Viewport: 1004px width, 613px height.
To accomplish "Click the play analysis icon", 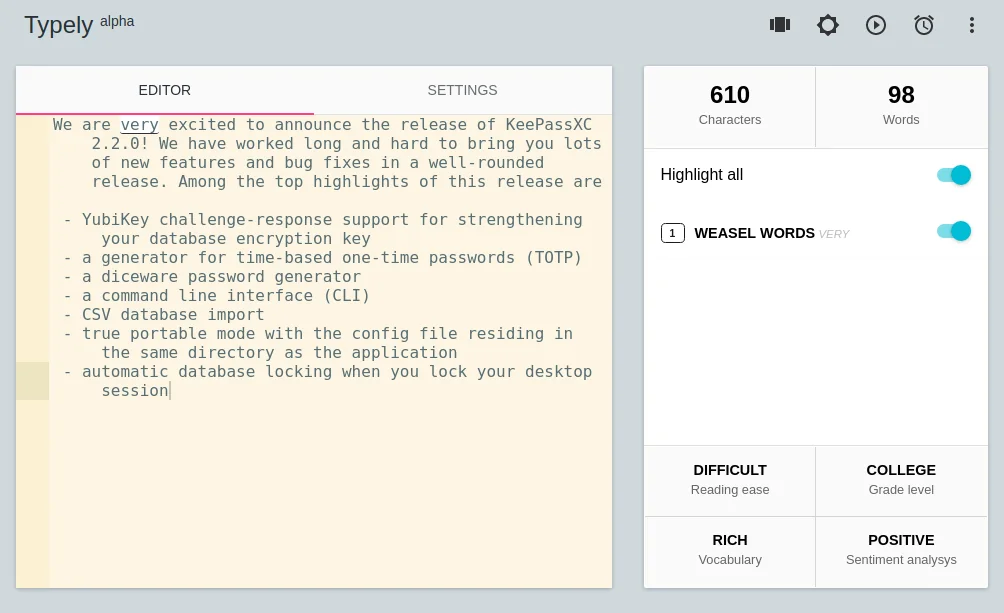I will [x=876, y=25].
